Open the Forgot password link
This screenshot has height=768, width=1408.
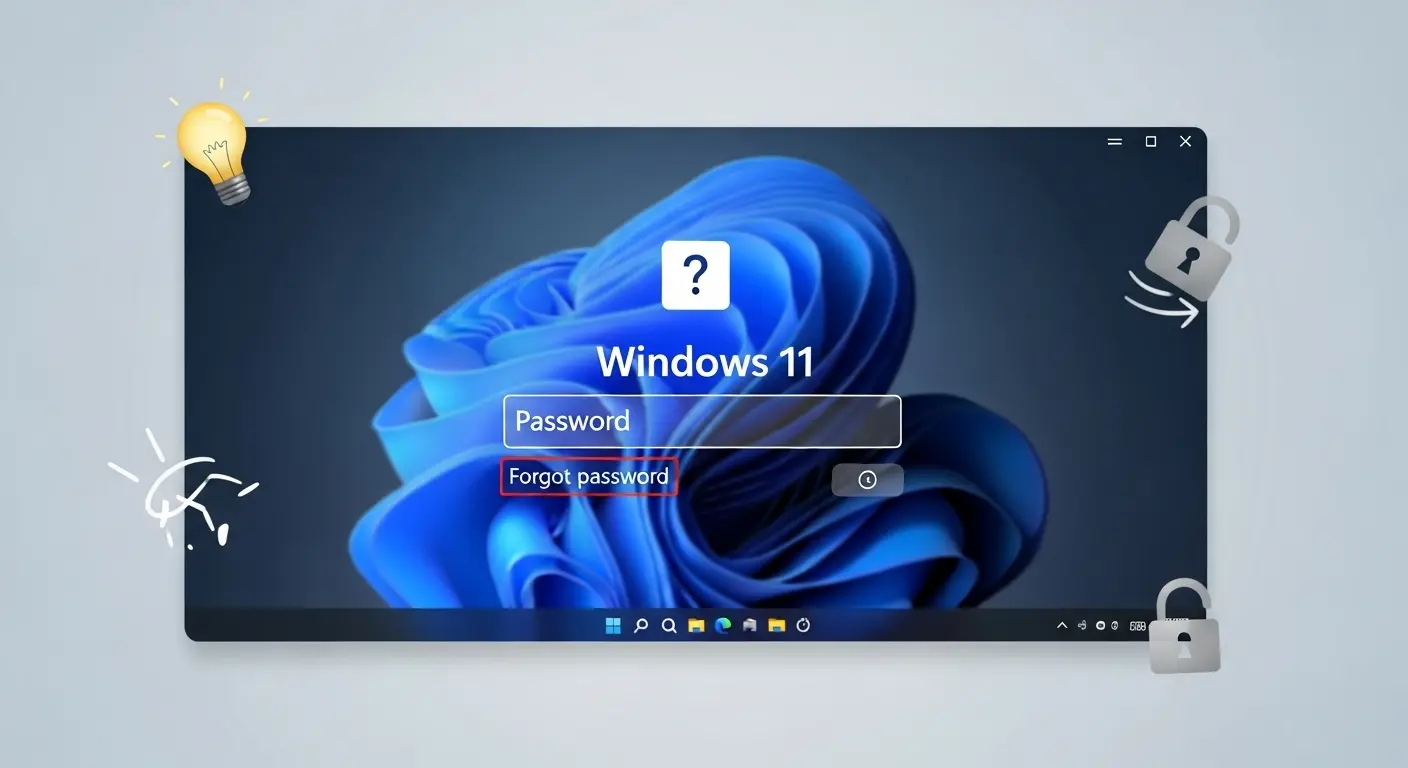[589, 477]
